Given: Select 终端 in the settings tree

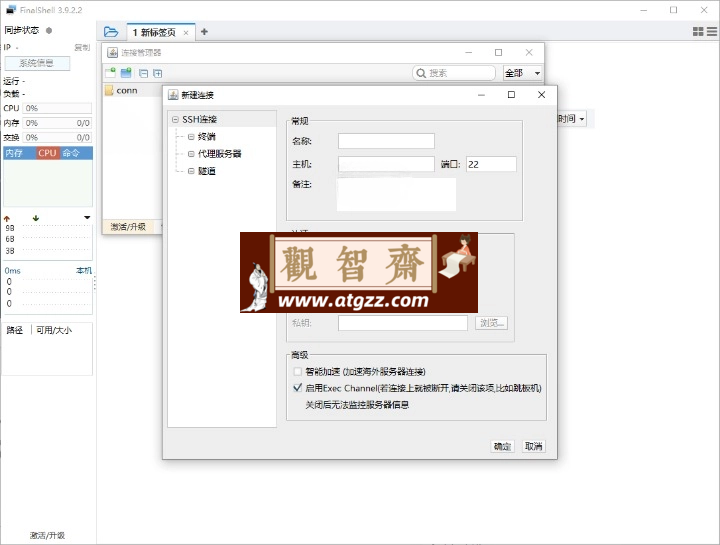Looking at the screenshot, I should [207, 136].
